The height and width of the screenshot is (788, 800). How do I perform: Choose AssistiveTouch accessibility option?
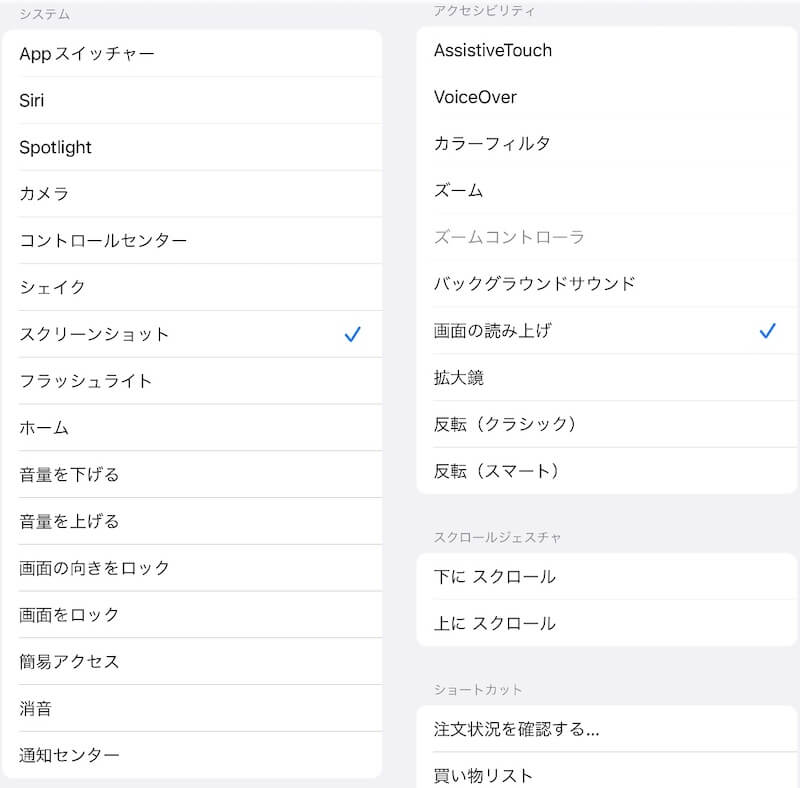tap(607, 51)
